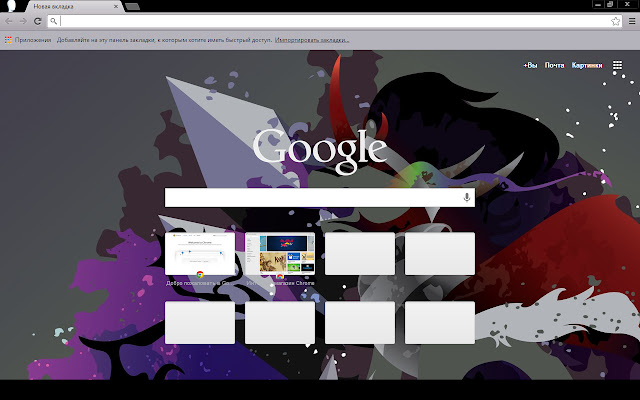
Task: Click the back navigation arrow
Action: tap(9, 21)
